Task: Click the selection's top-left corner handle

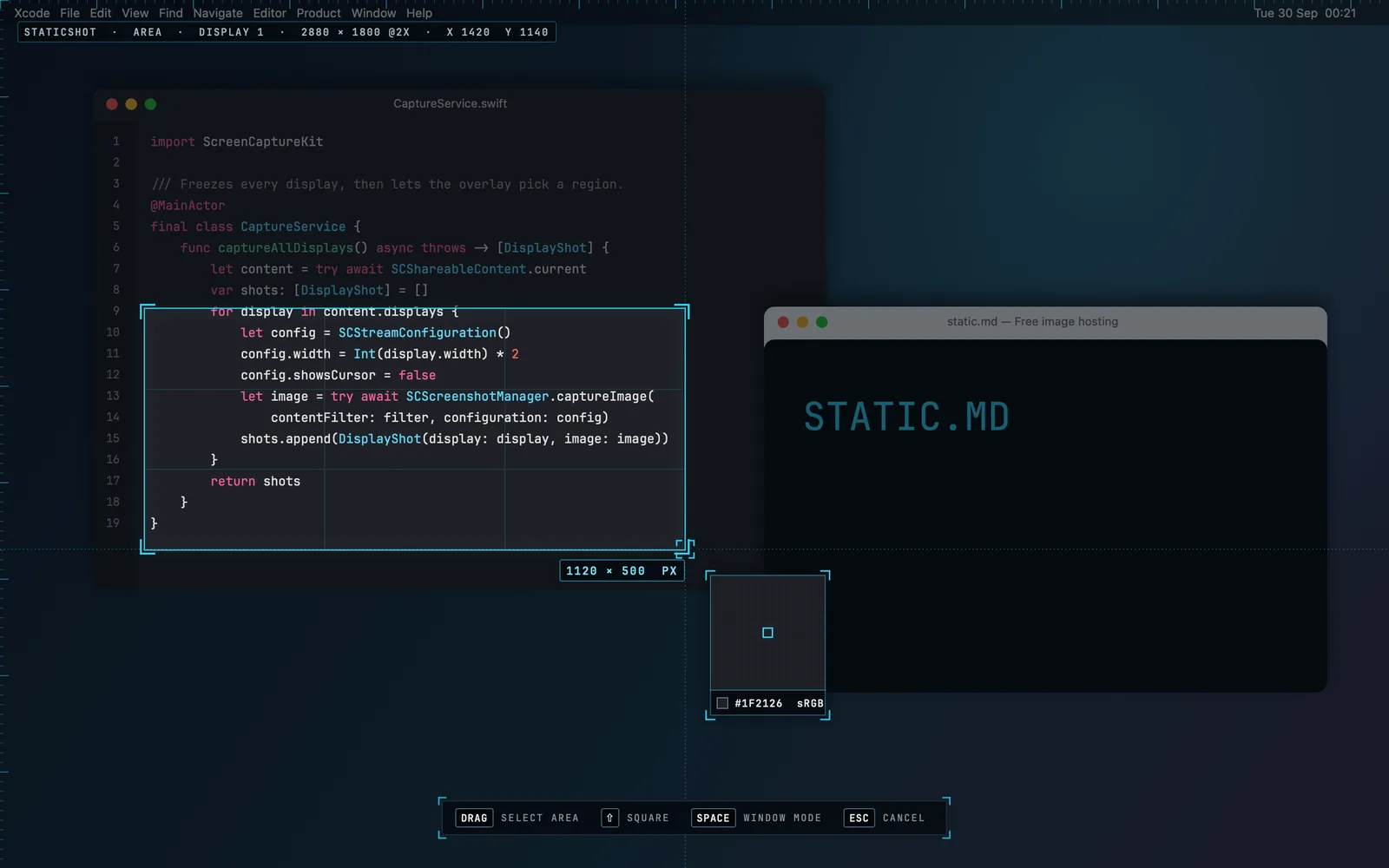Action: click(147, 310)
